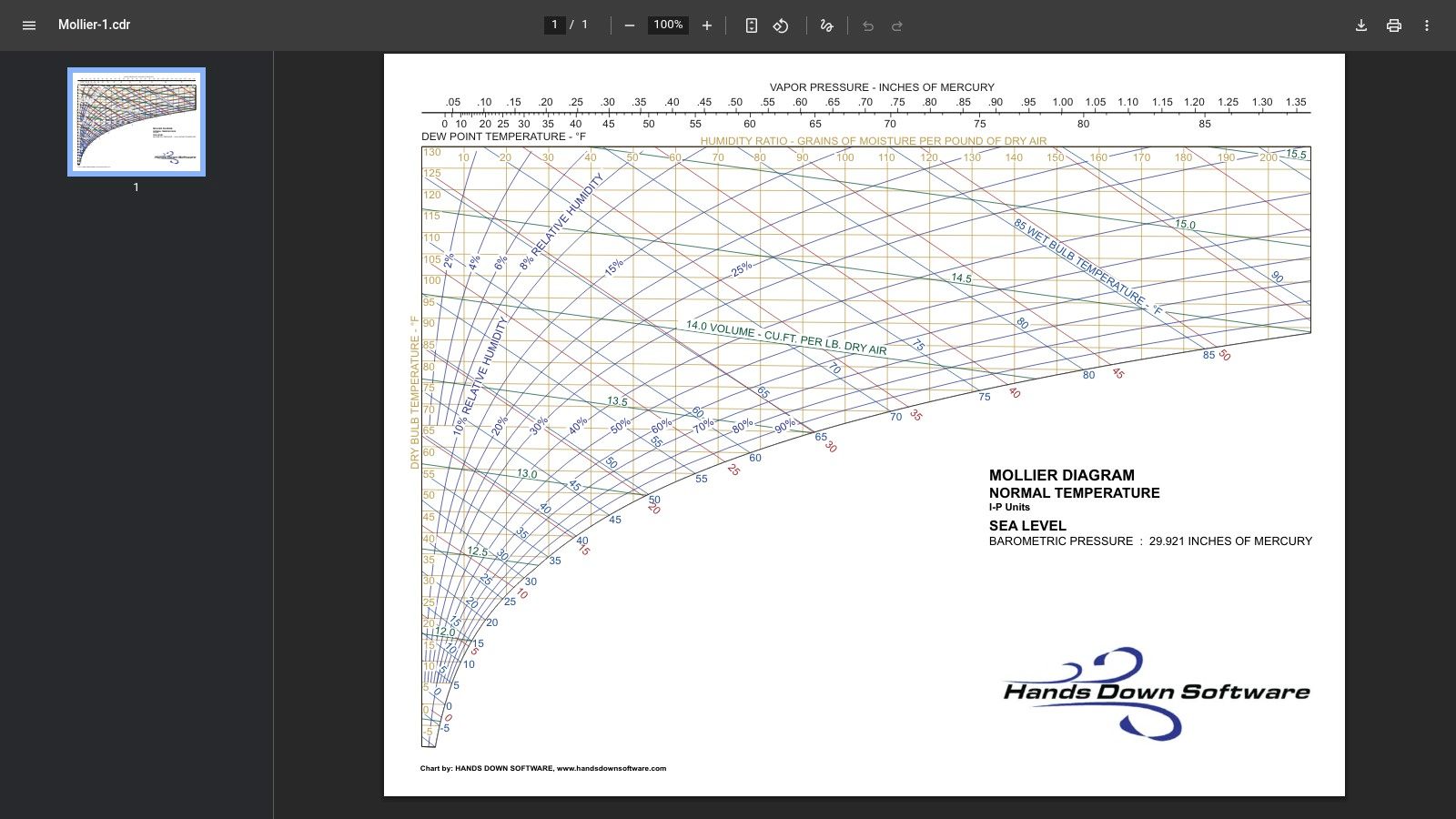Toggle the sidebar menu icon

[29, 25]
